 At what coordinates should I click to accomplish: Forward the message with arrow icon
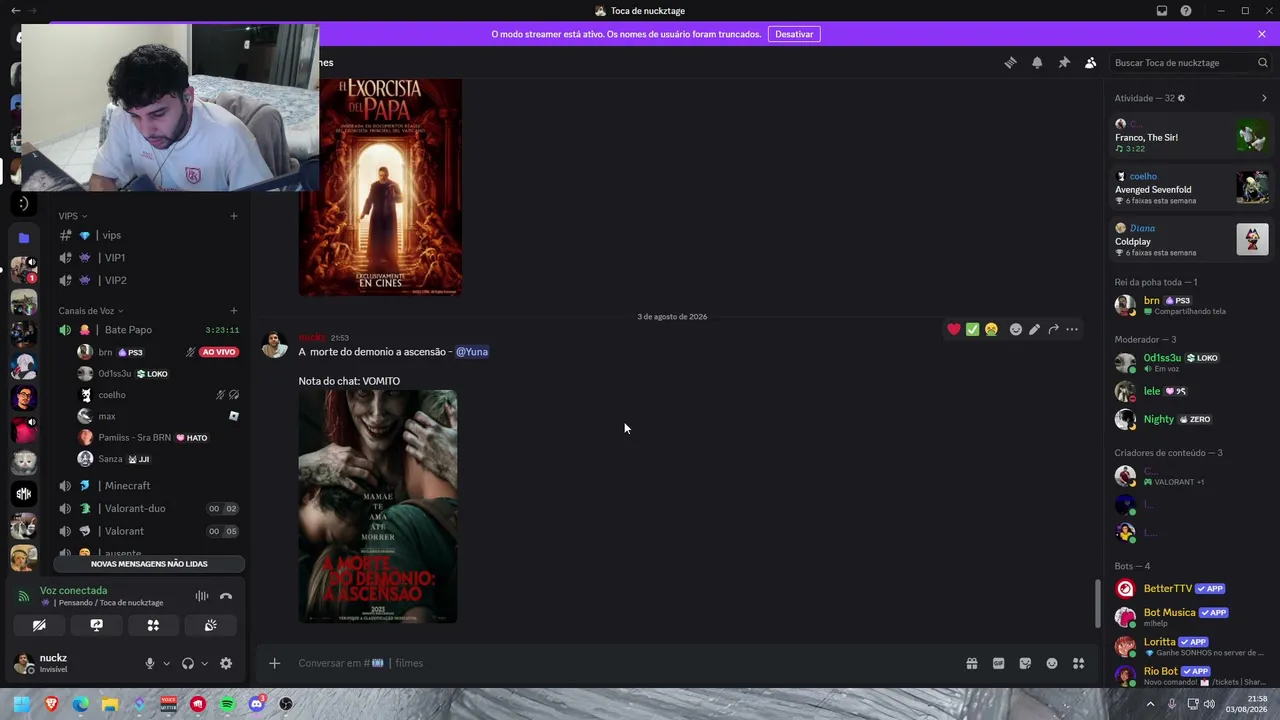[x=1053, y=329]
